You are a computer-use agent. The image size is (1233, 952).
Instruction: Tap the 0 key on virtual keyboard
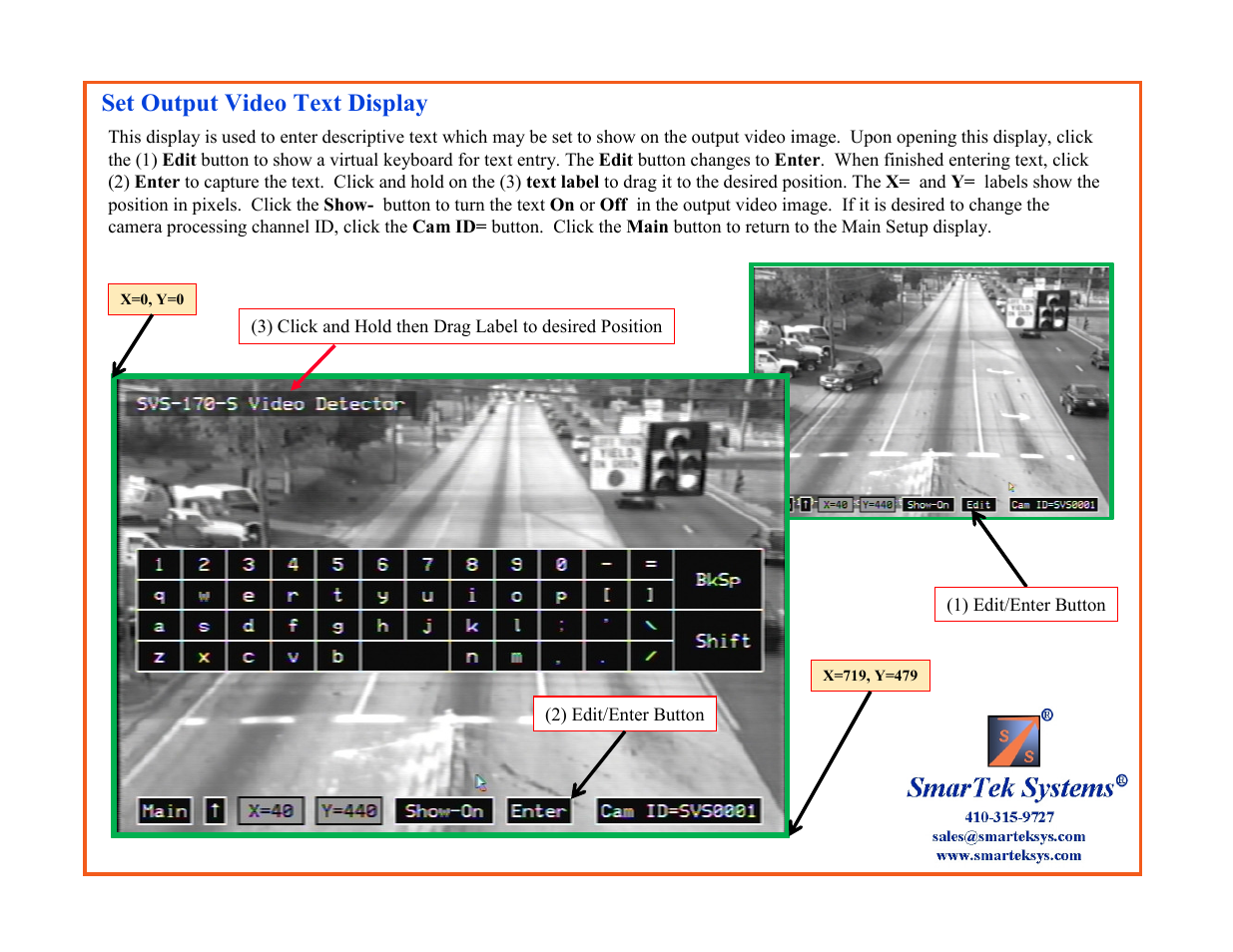[x=561, y=565]
